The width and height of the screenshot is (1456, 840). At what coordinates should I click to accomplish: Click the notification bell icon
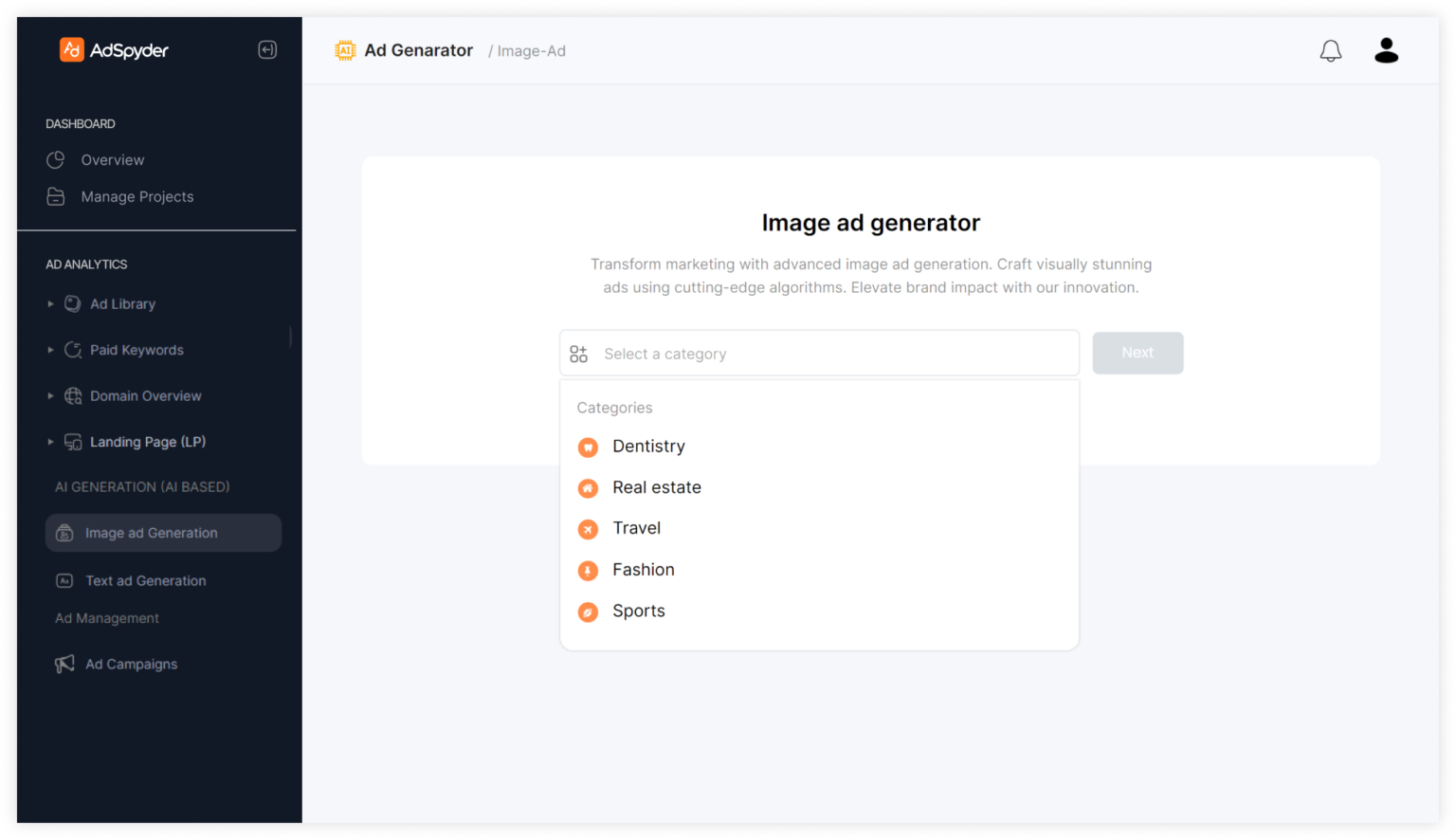tap(1330, 51)
